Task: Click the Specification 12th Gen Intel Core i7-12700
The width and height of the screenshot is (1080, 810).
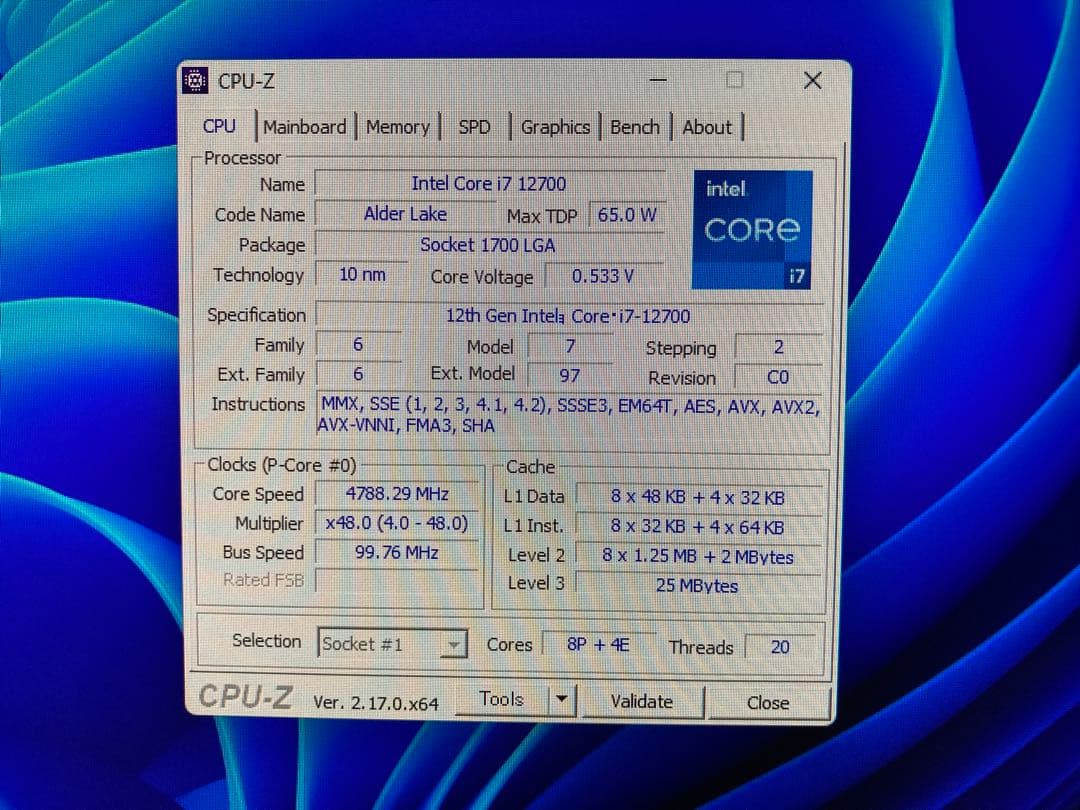Action: pyautogui.click(x=569, y=315)
